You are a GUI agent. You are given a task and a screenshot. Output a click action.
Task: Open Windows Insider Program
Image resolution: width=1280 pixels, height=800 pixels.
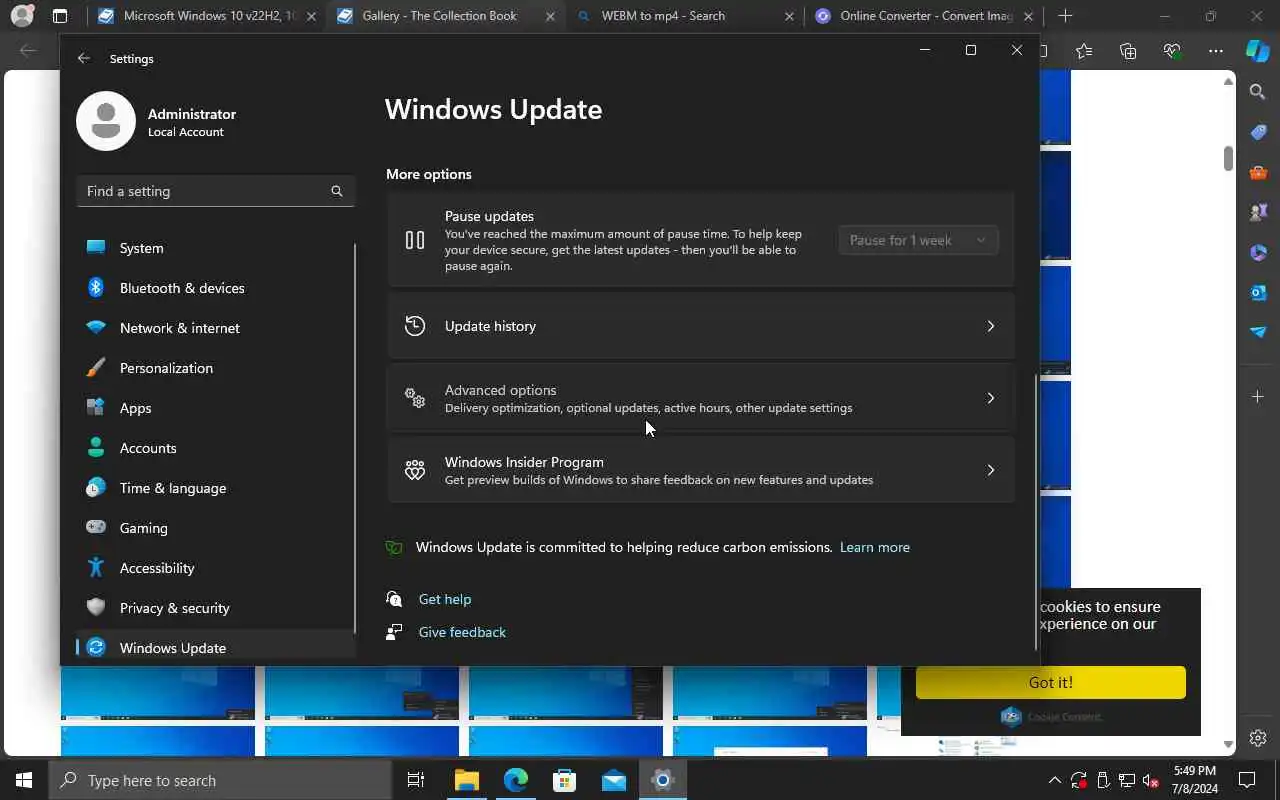click(x=701, y=470)
